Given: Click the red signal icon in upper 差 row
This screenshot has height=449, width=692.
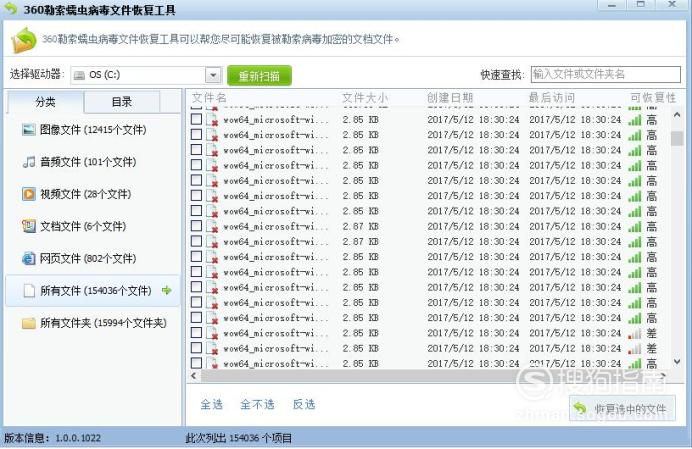Looking at the screenshot, I should (x=634, y=333).
